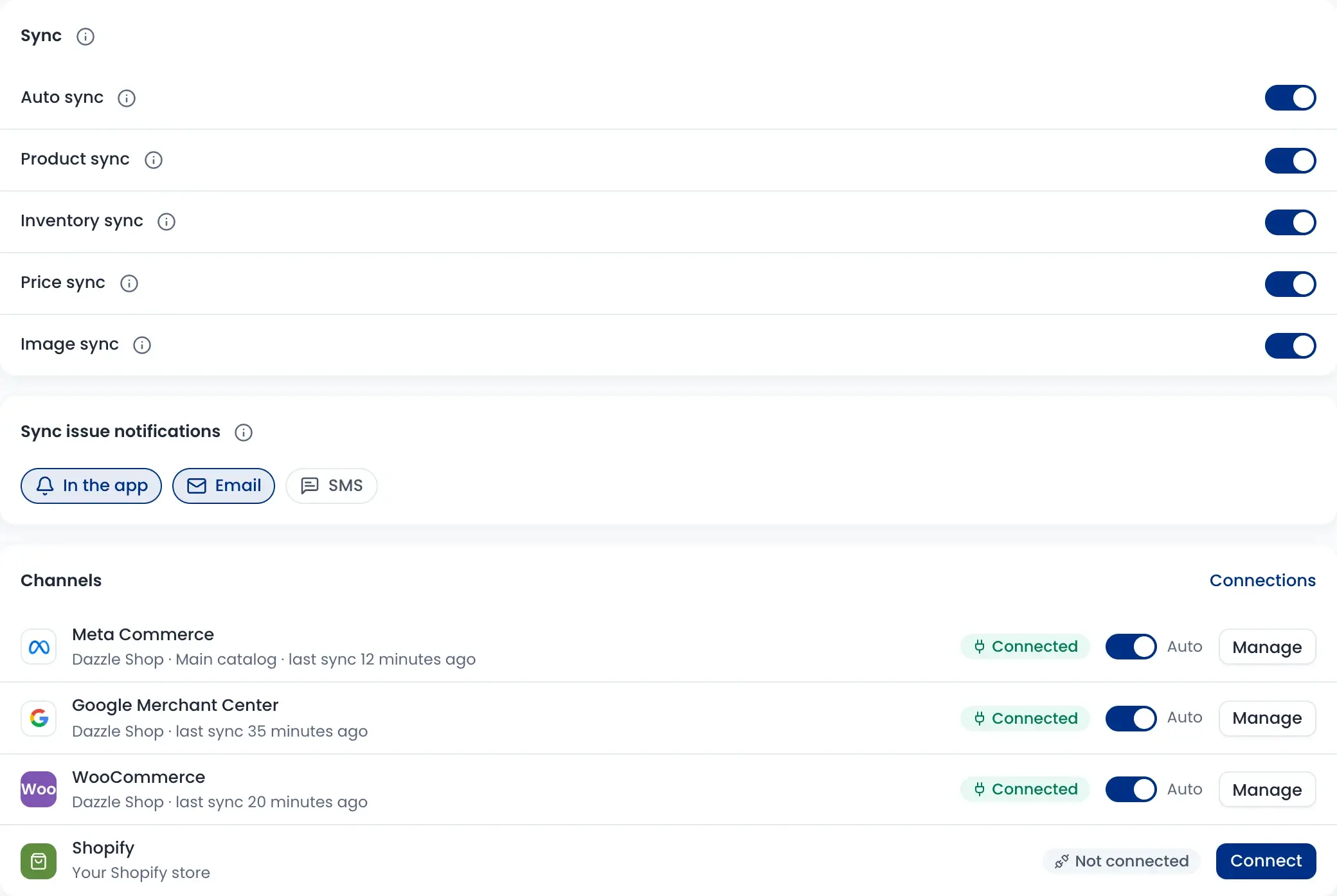Click the Shopify bag logo icon

click(x=39, y=861)
